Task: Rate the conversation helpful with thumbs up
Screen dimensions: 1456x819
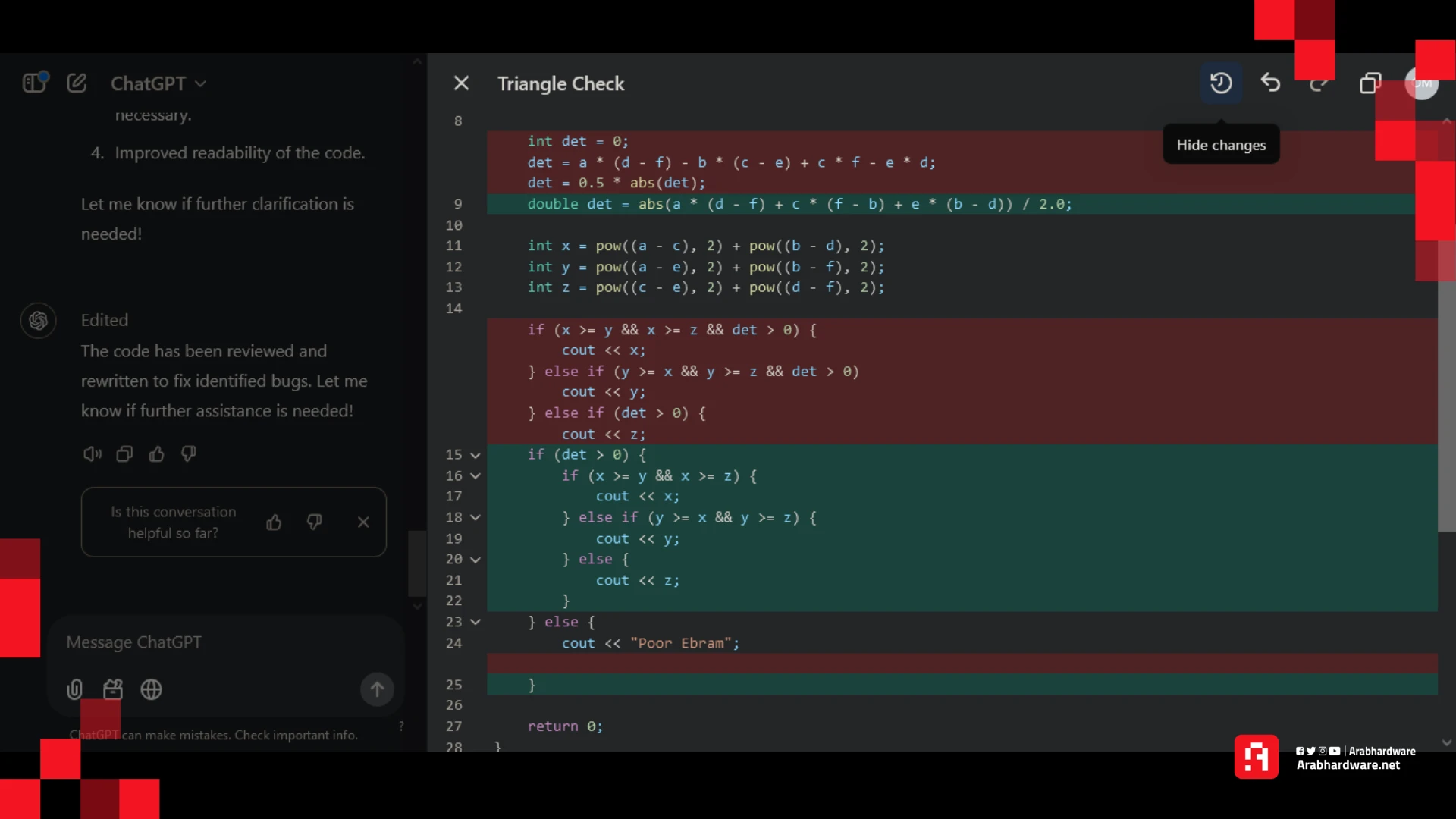Action: (274, 522)
